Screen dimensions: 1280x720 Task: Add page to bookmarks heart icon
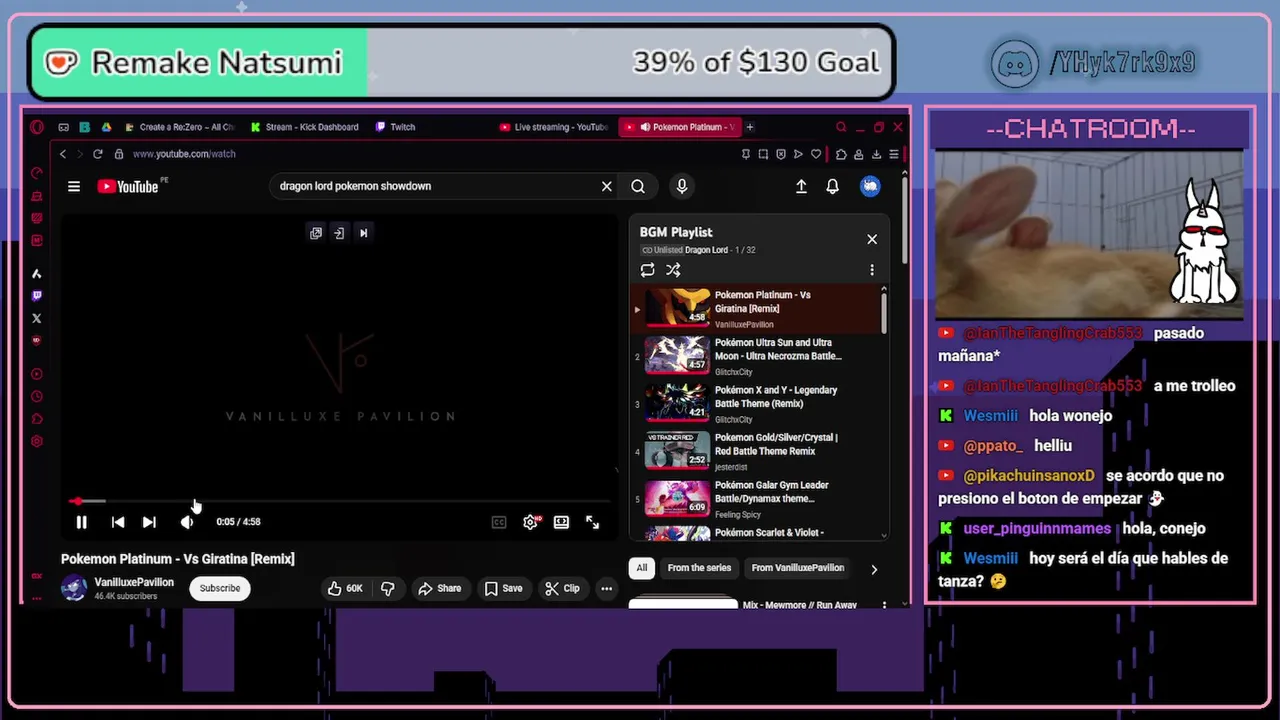816,154
